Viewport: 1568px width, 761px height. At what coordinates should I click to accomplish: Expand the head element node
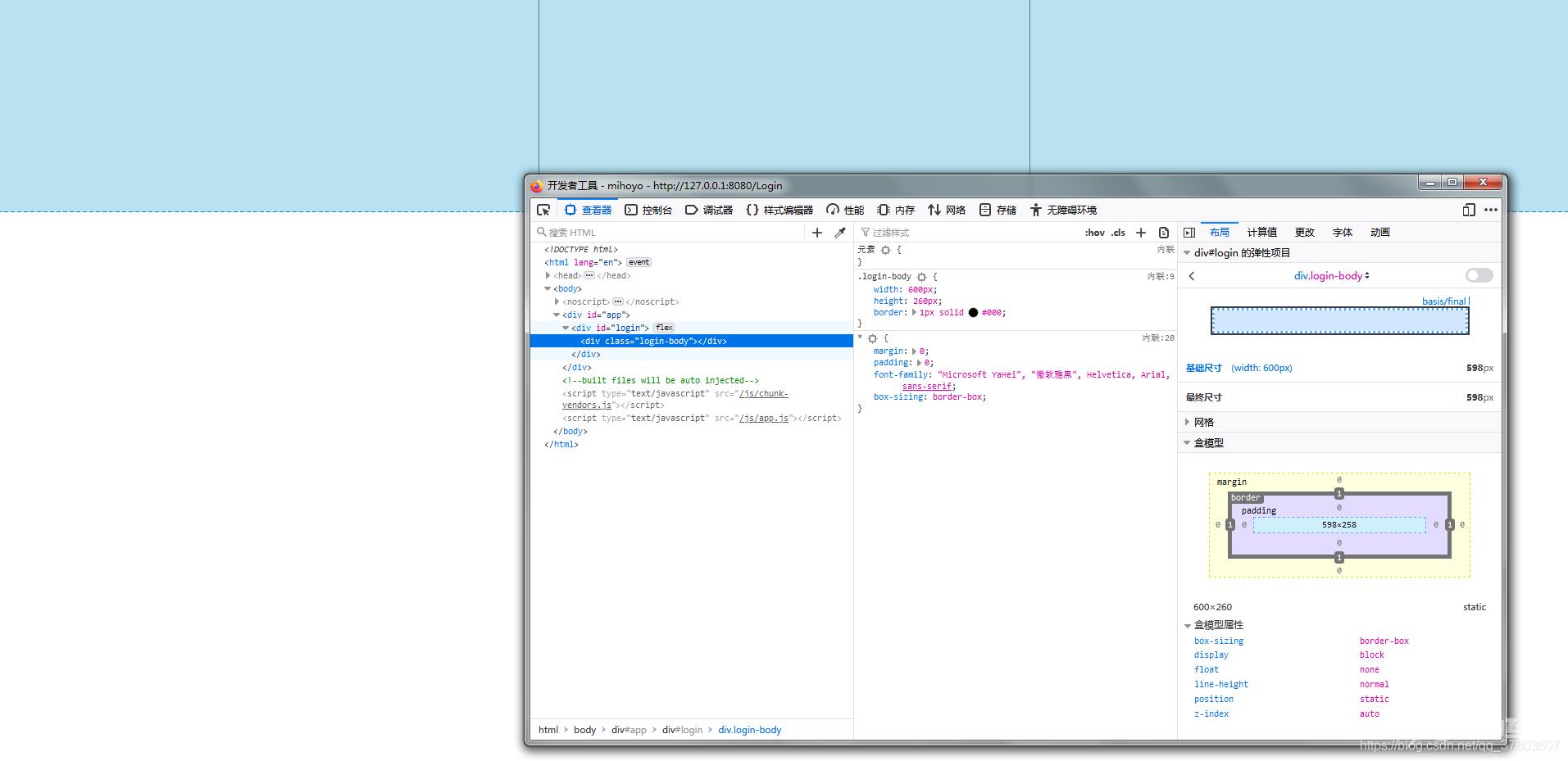click(x=548, y=276)
